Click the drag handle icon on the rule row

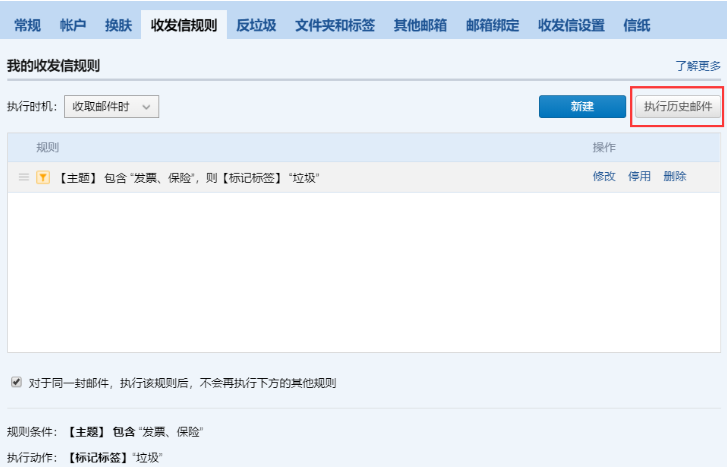coord(23,177)
